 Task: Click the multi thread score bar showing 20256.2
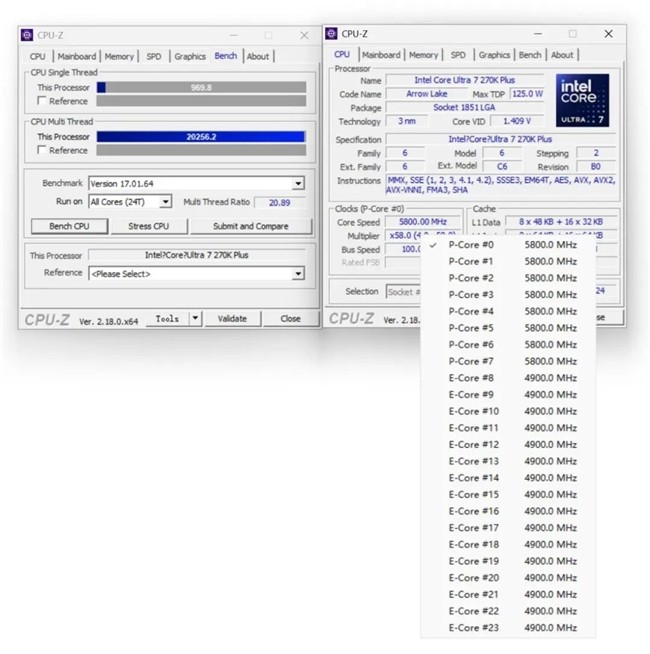point(200,136)
